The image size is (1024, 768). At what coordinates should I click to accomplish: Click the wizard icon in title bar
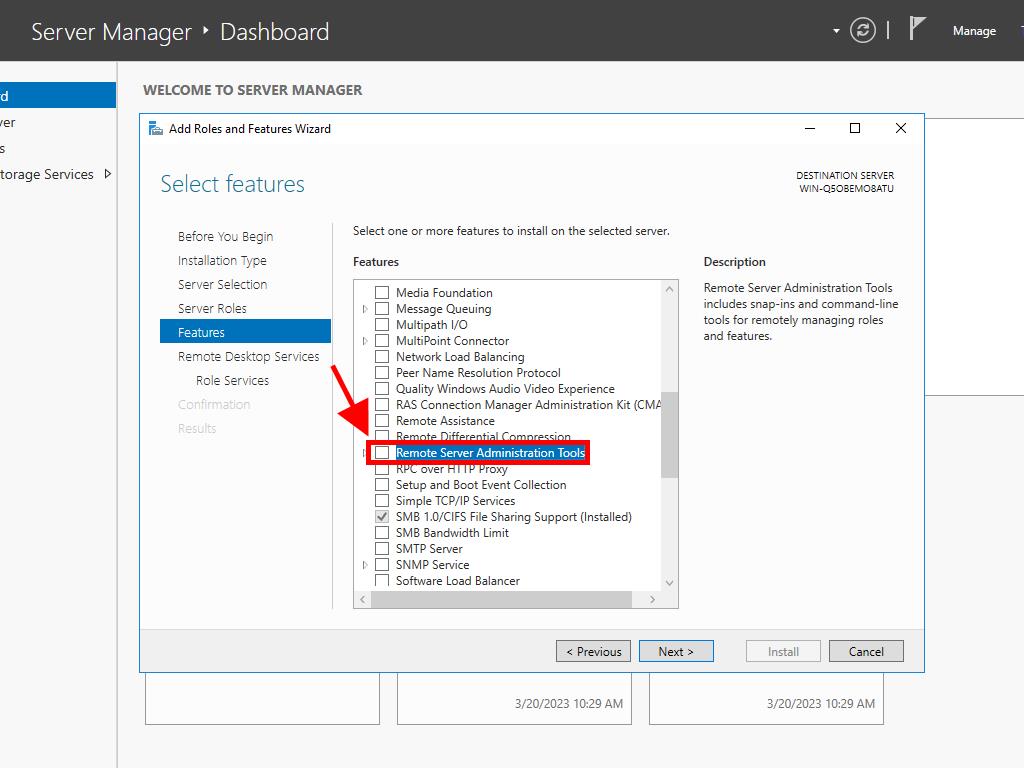156,128
